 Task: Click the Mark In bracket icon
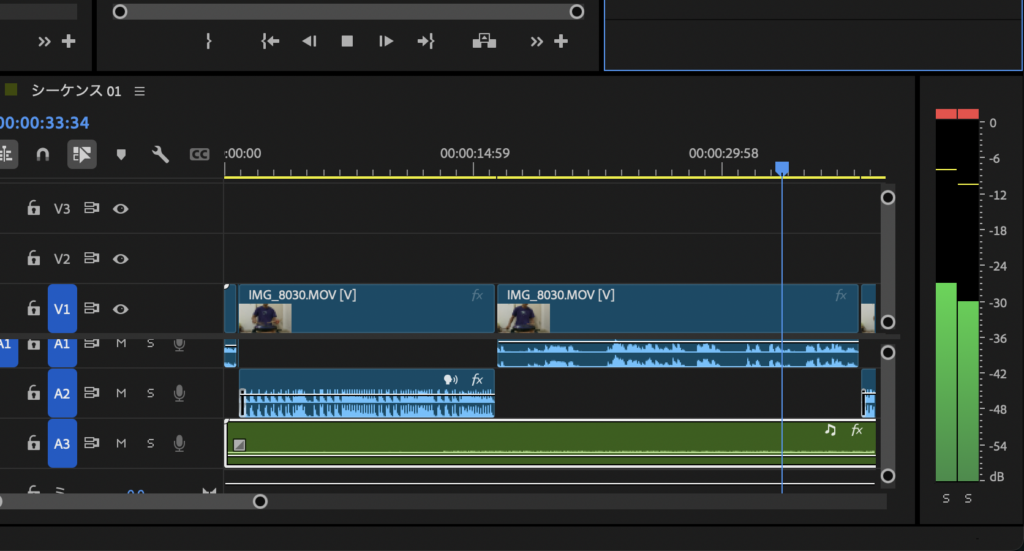pos(208,41)
